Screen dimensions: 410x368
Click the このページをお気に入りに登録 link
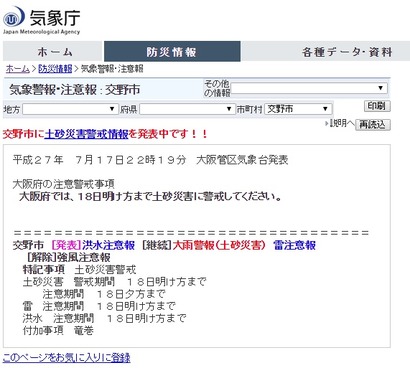coord(67,358)
